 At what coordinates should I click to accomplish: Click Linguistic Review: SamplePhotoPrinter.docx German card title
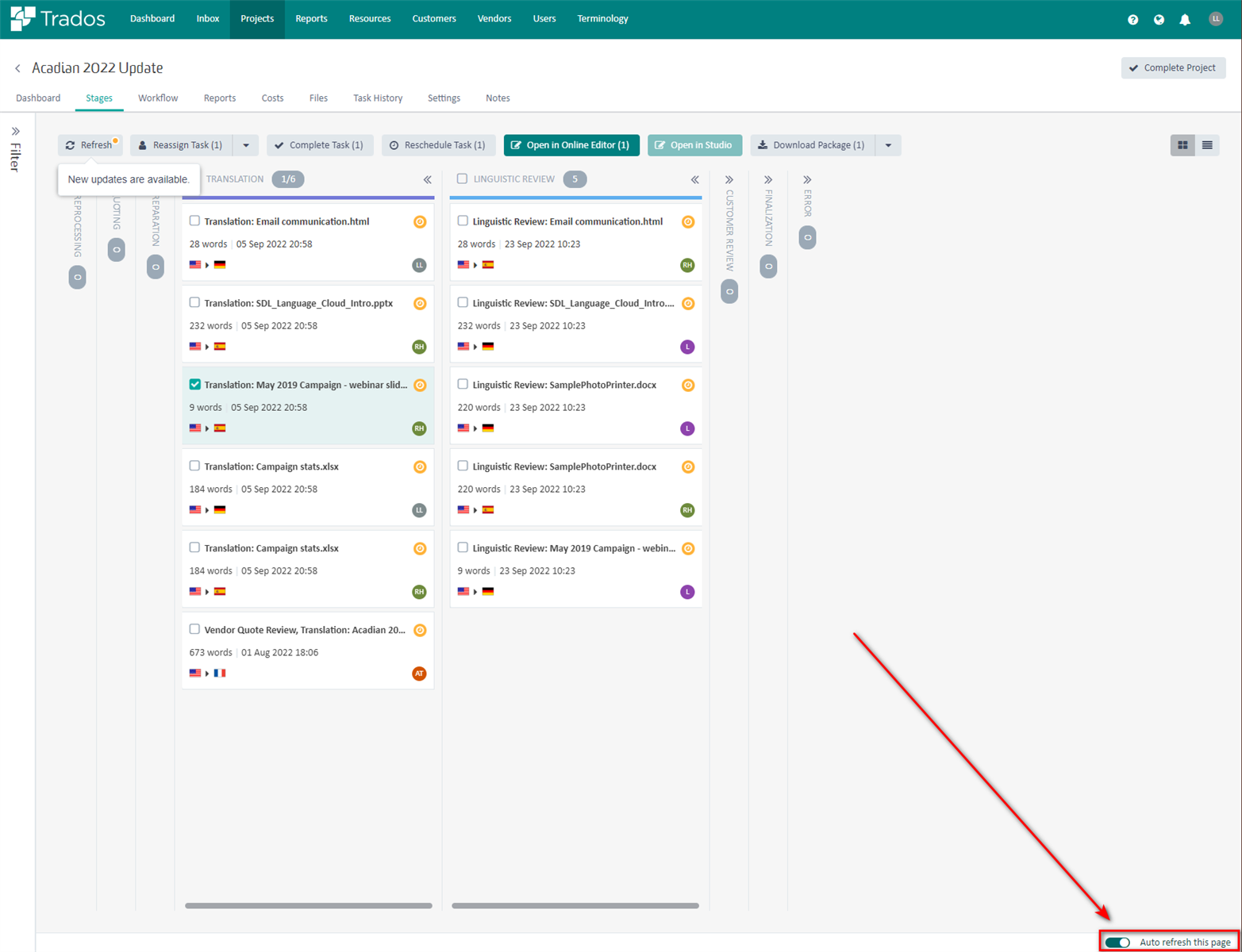click(x=564, y=386)
